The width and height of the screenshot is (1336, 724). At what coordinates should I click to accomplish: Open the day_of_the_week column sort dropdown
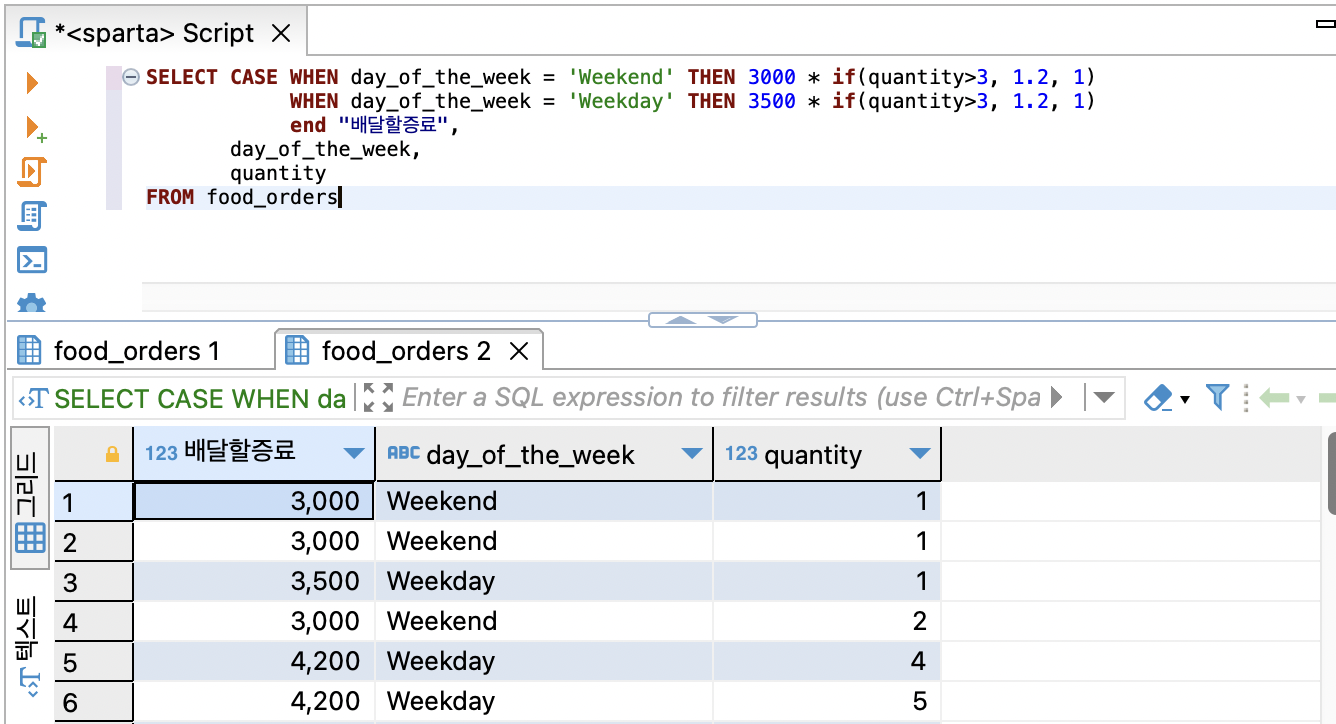691,454
